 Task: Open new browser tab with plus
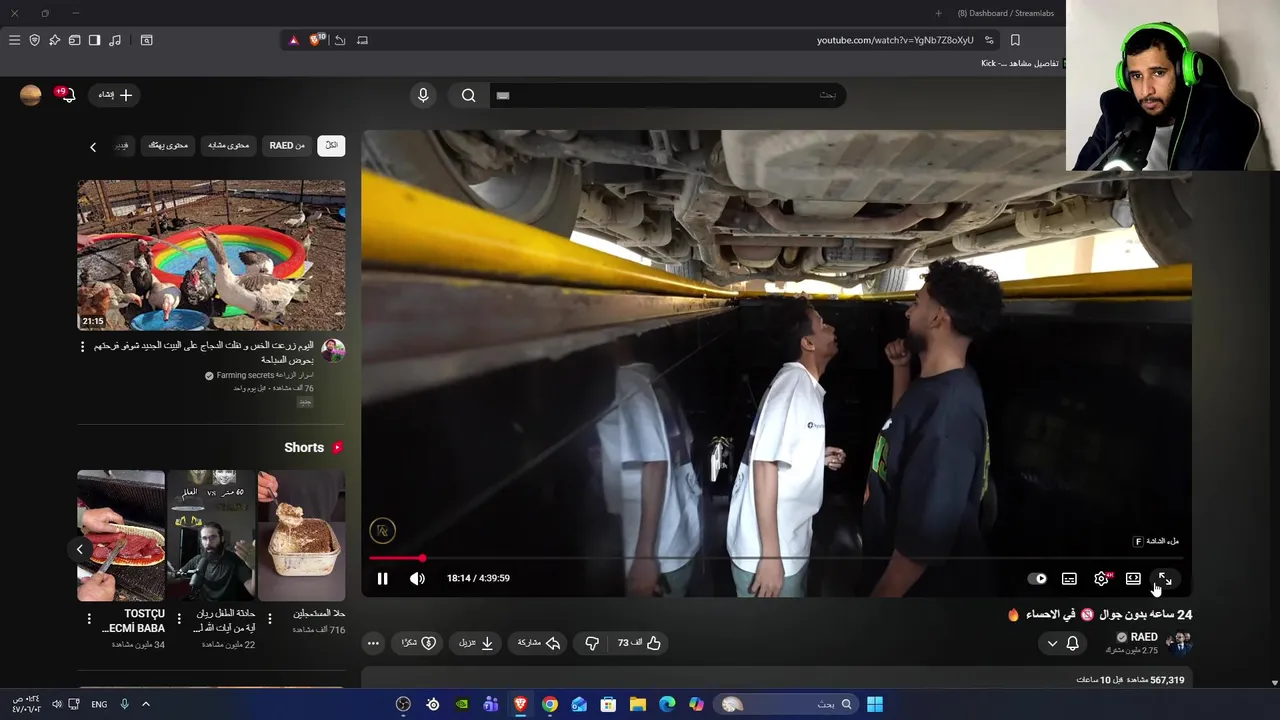pos(938,13)
